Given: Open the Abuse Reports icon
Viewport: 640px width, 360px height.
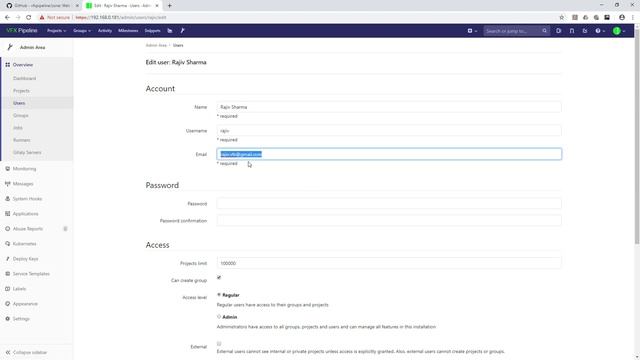Looking at the screenshot, I should (7, 229).
